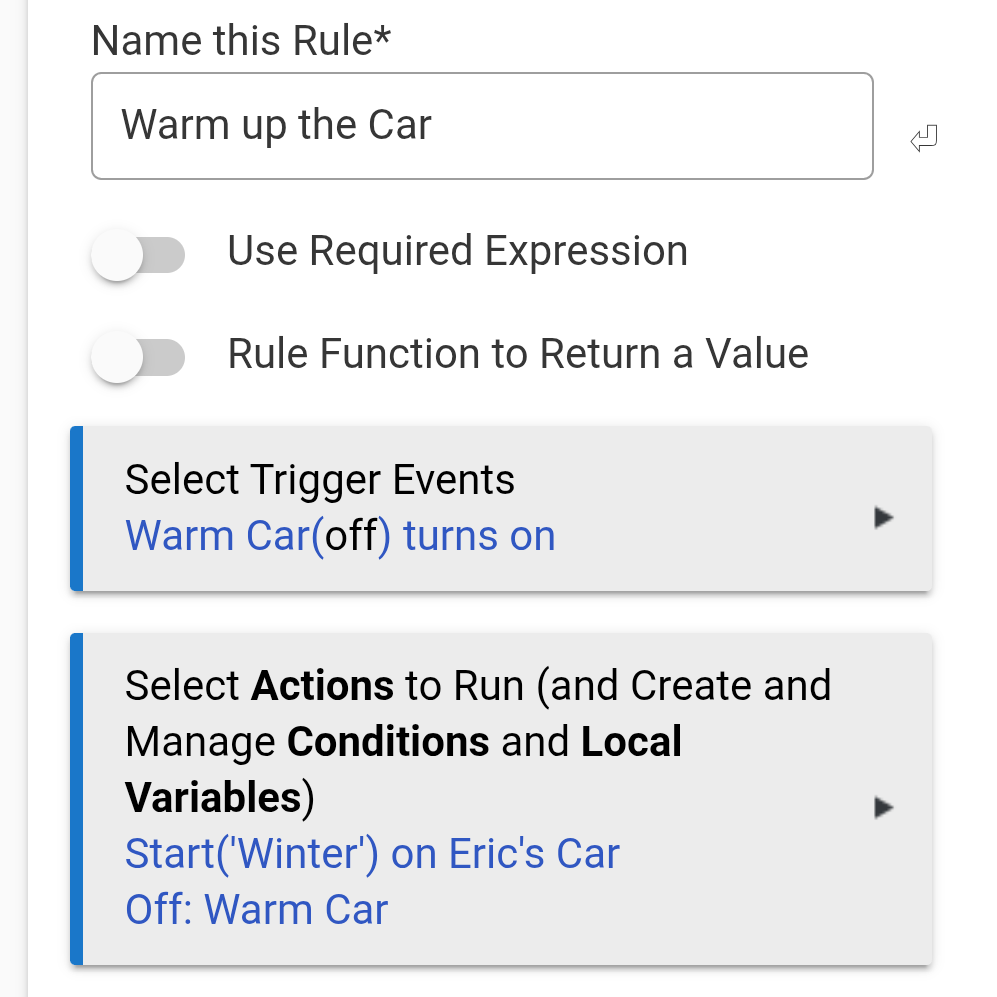Screen dimensions: 997x997
Task: Click the 'Off: Warm Car' action line
Action: click(256, 910)
